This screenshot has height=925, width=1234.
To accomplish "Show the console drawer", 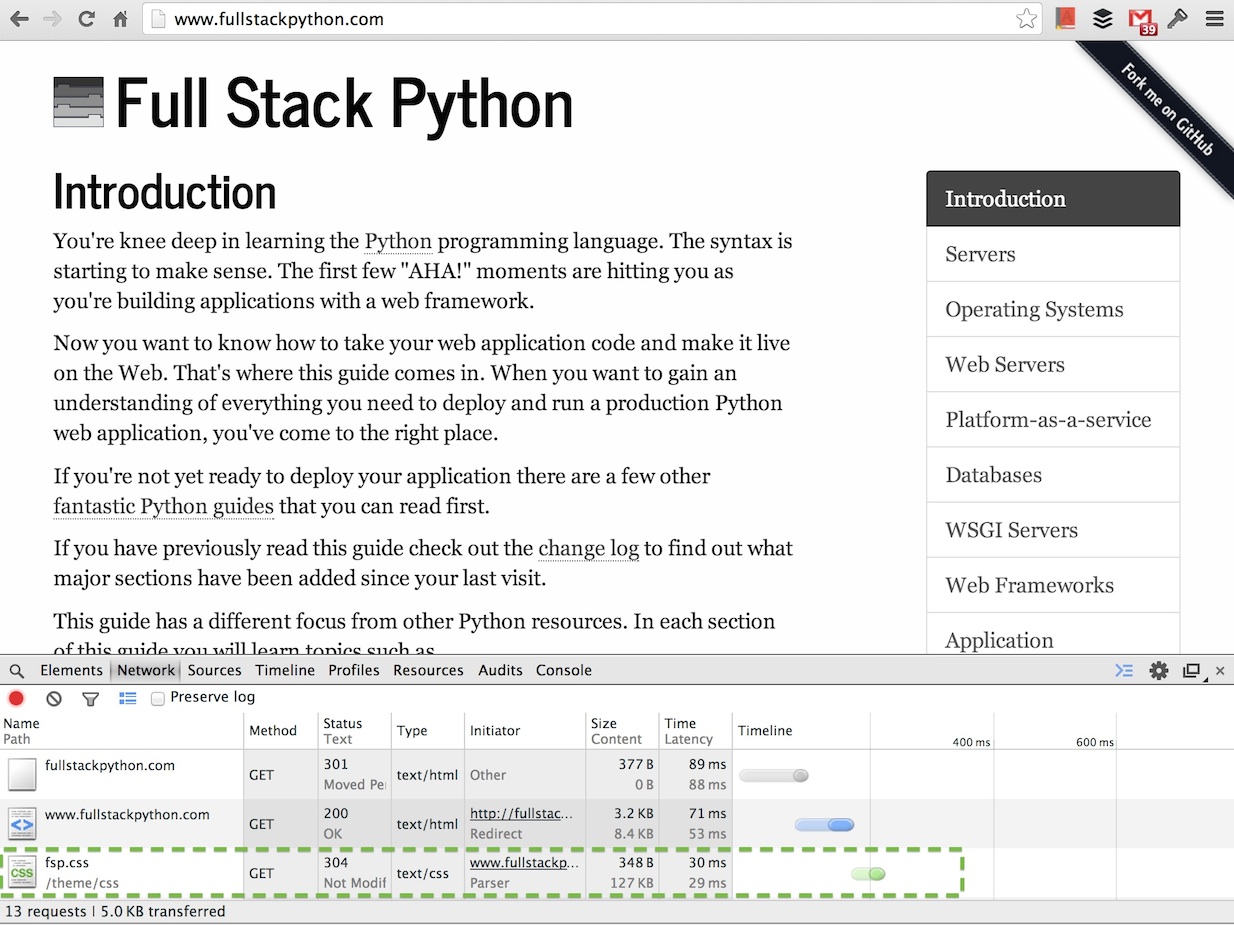I will (1123, 670).
